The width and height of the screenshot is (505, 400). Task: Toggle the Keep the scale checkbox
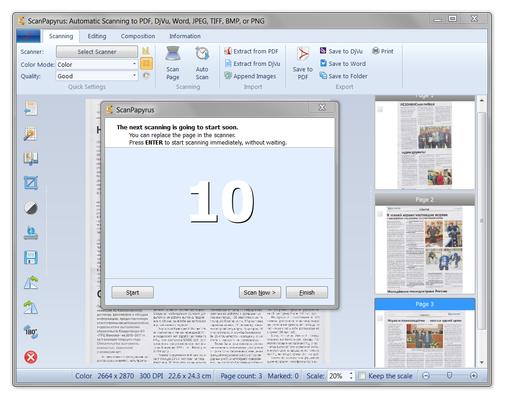(362, 376)
